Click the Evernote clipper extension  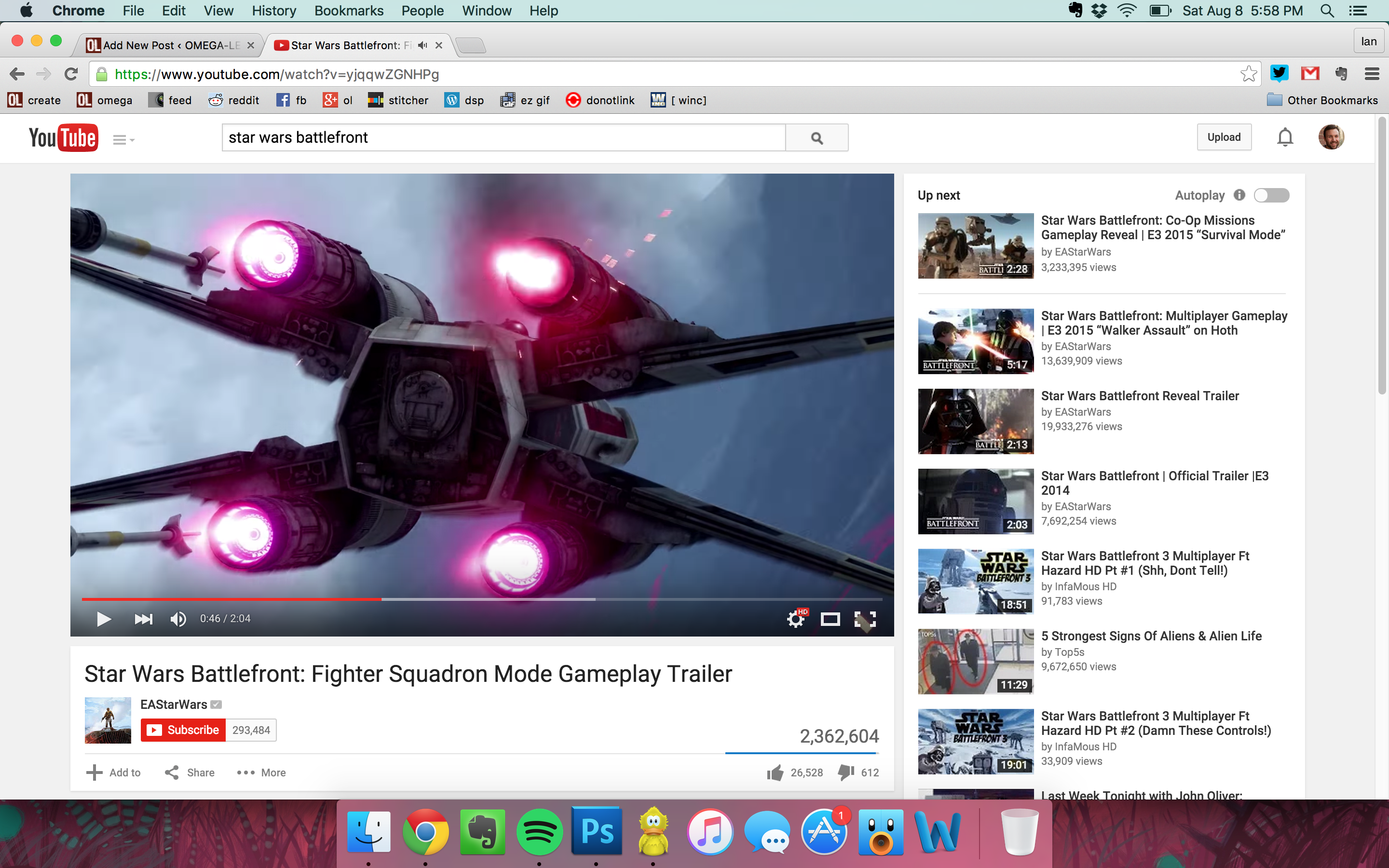tap(1341, 73)
